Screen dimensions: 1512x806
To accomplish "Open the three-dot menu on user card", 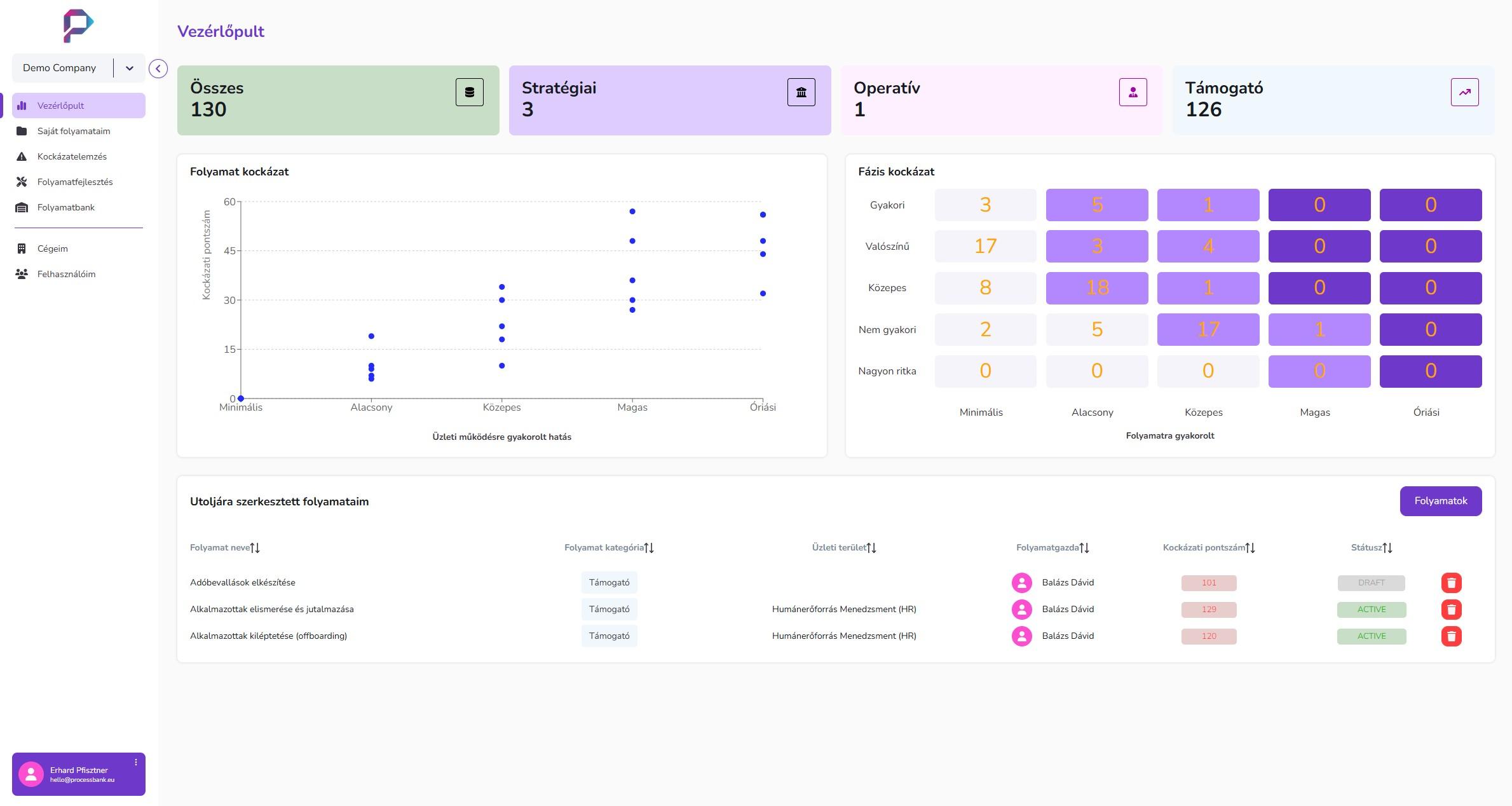I will coord(135,762).
